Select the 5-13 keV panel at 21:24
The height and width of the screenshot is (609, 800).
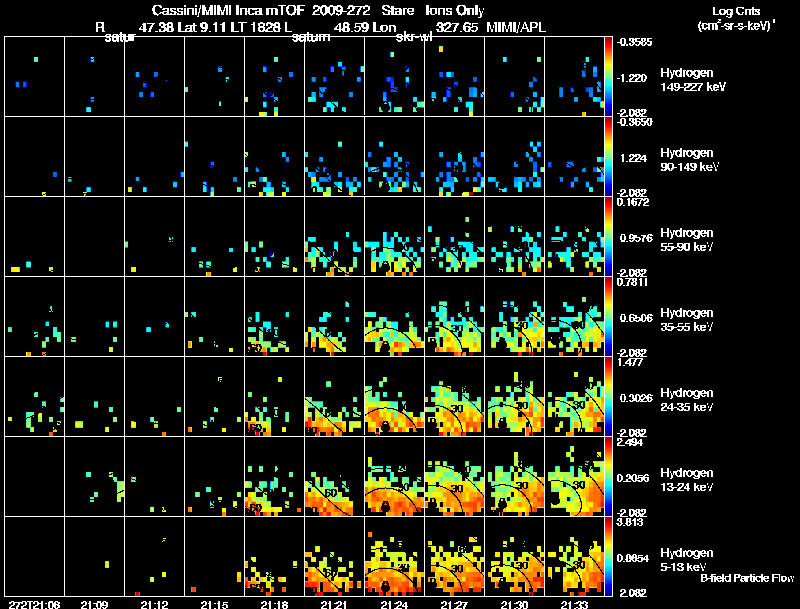[x=394, y=556]
